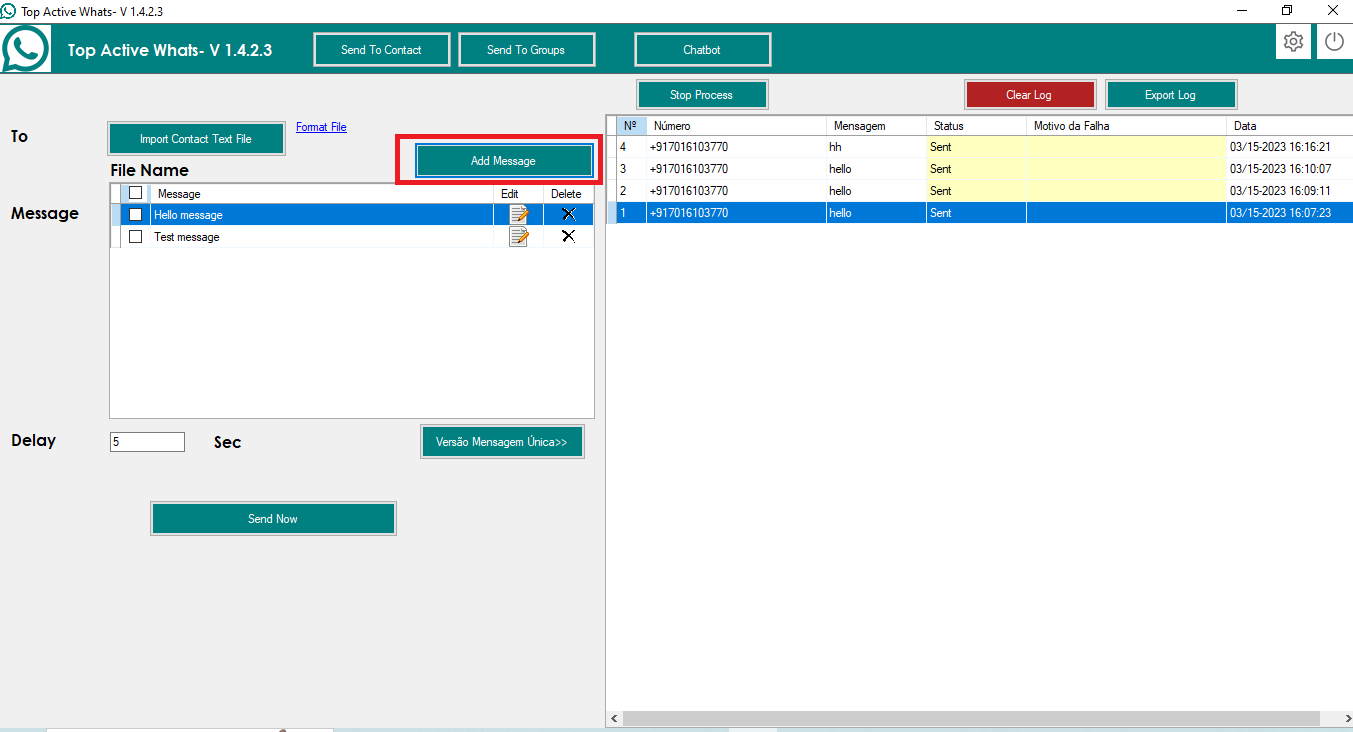1353x732 pixels.
Task: Click the Stop Process button
Action: (701, 95)
